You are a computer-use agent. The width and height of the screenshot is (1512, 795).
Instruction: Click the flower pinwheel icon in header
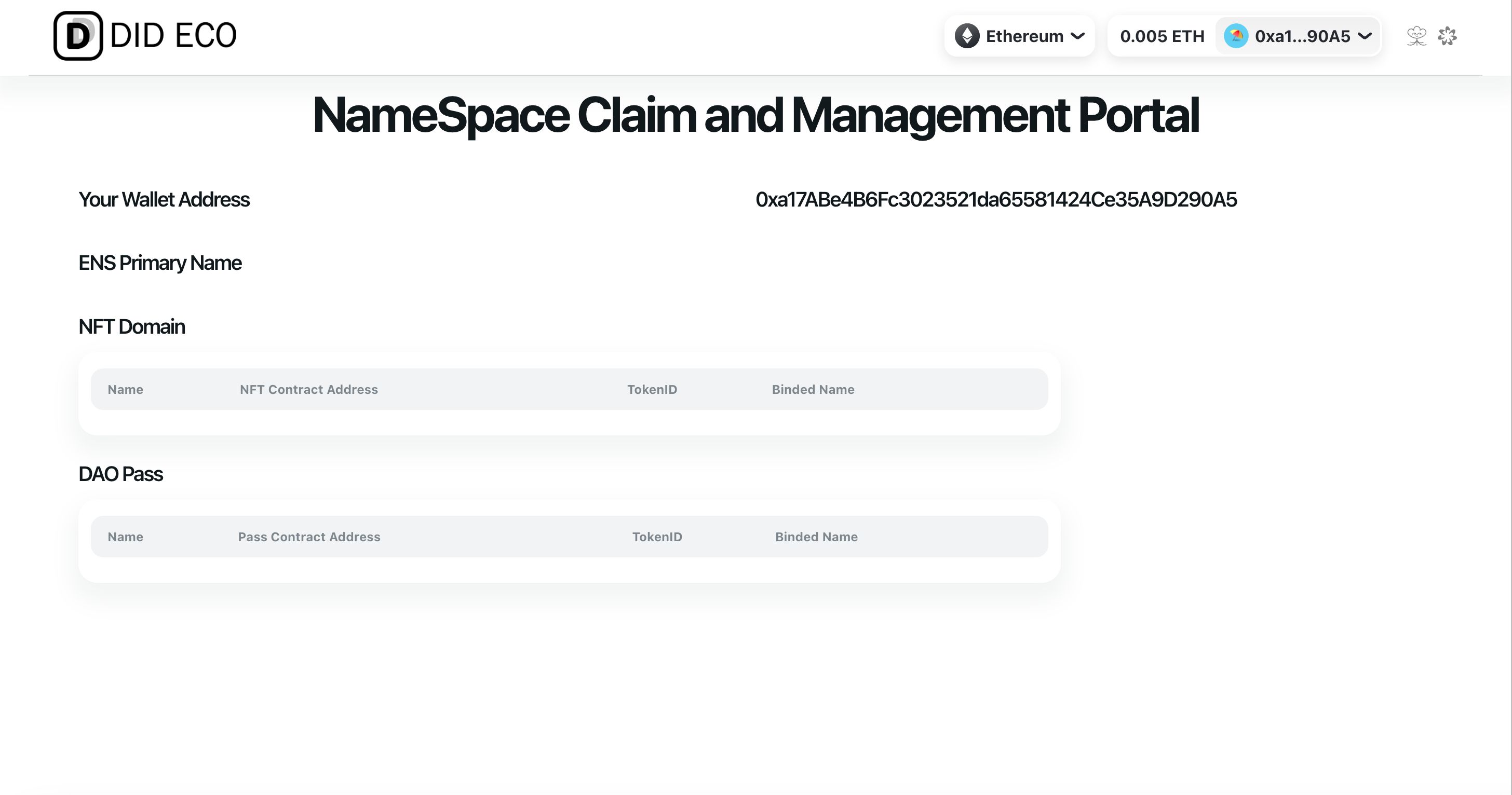(1447, 36)
